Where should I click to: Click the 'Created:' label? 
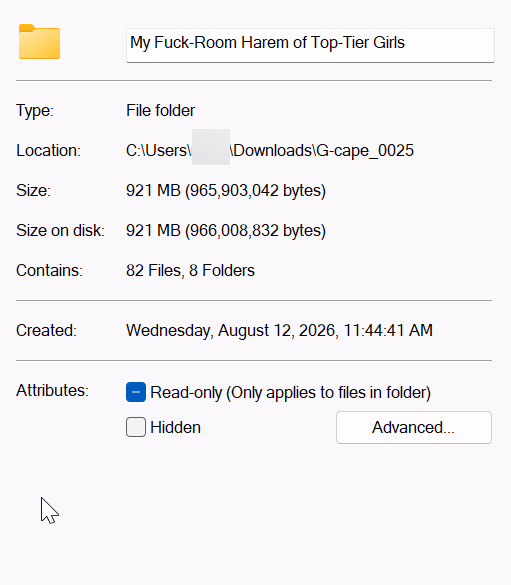click(x=46, y=331)
